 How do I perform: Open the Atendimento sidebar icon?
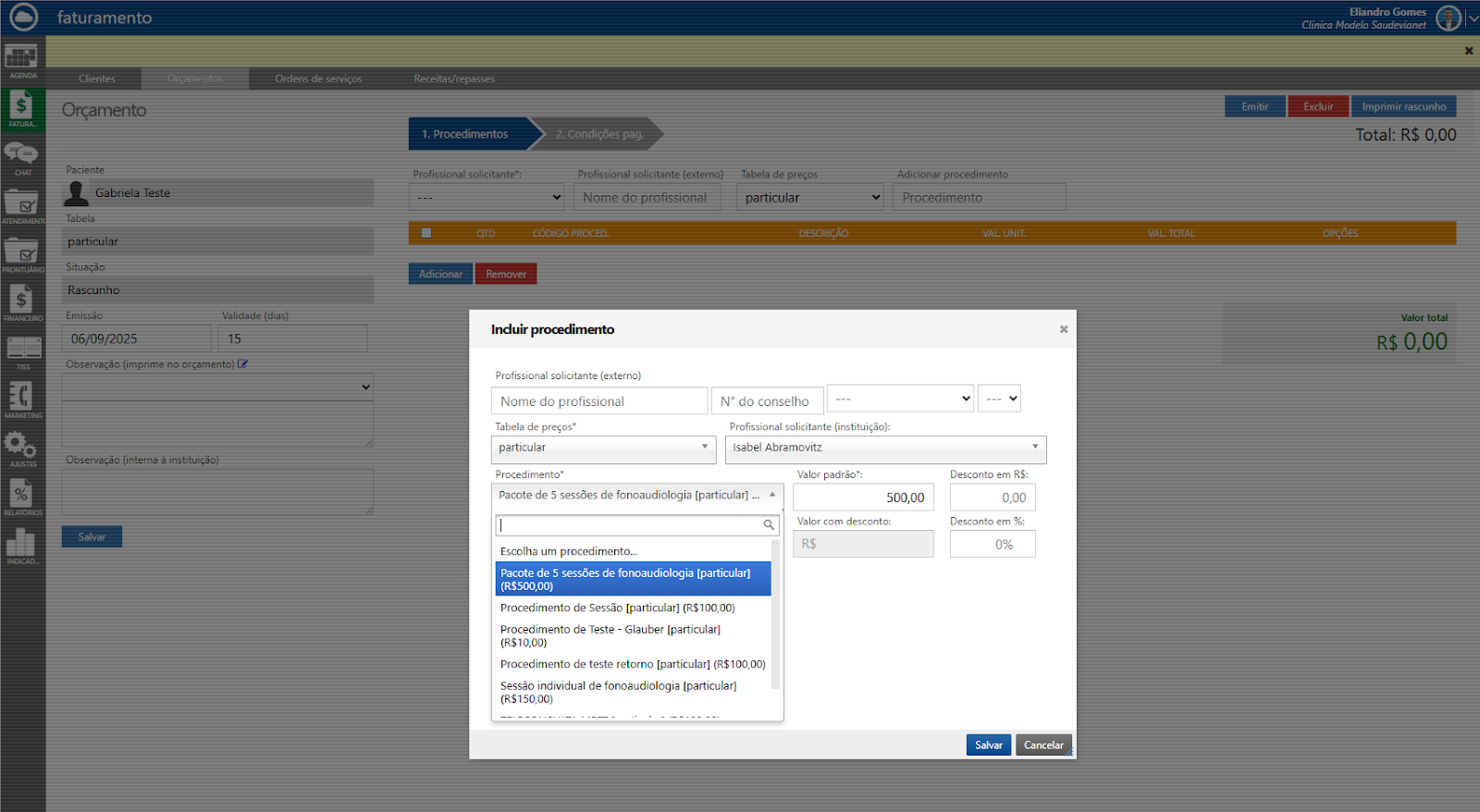coord(22,206)
